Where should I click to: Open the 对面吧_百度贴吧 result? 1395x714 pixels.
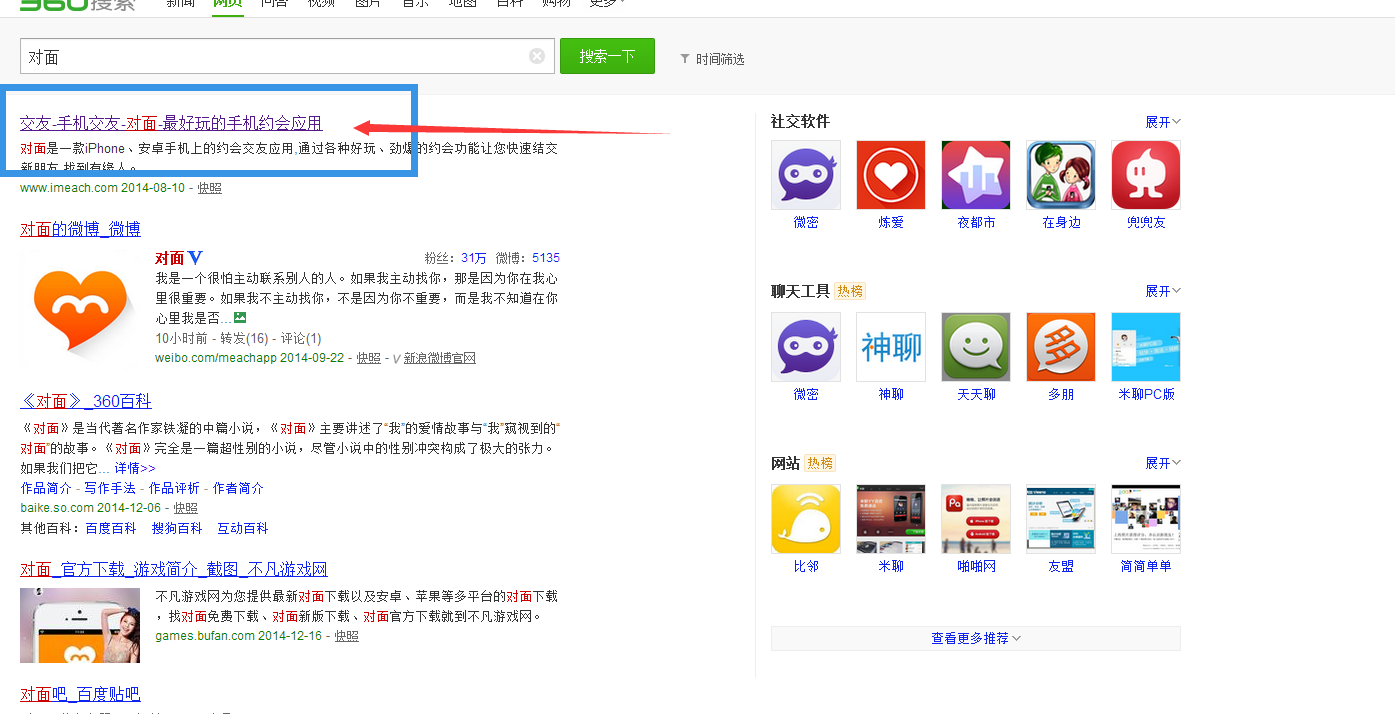pyautogui.click(x=80, y=694)
